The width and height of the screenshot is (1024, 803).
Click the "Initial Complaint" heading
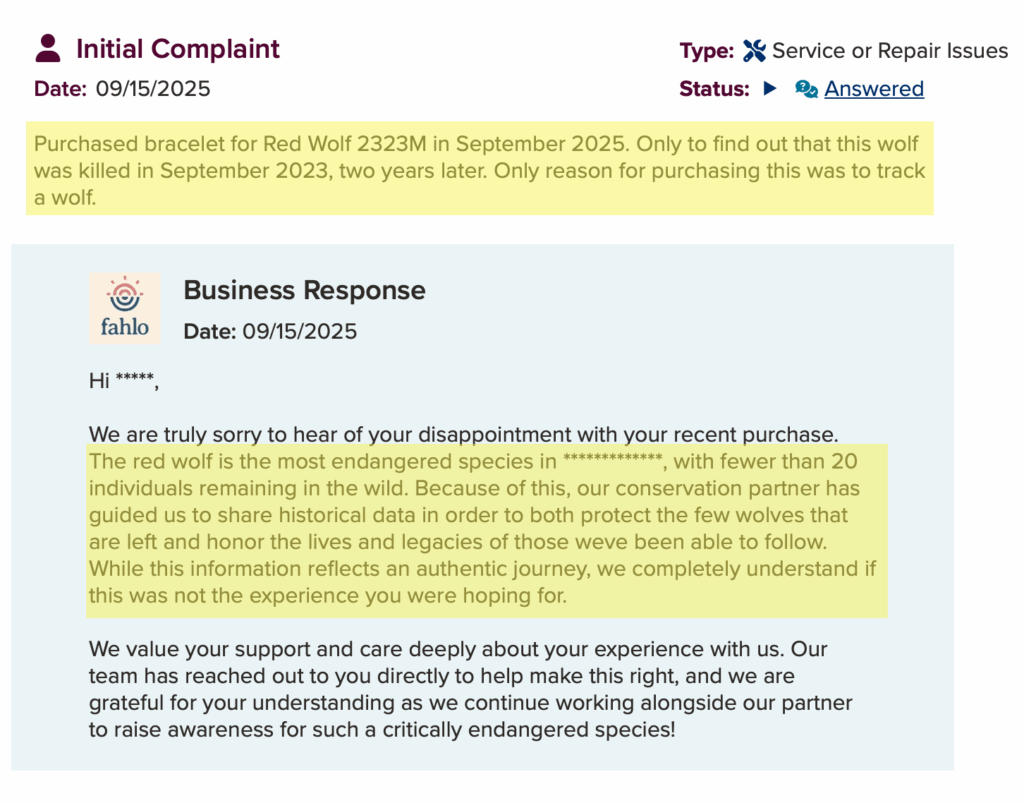pos(178,48)
